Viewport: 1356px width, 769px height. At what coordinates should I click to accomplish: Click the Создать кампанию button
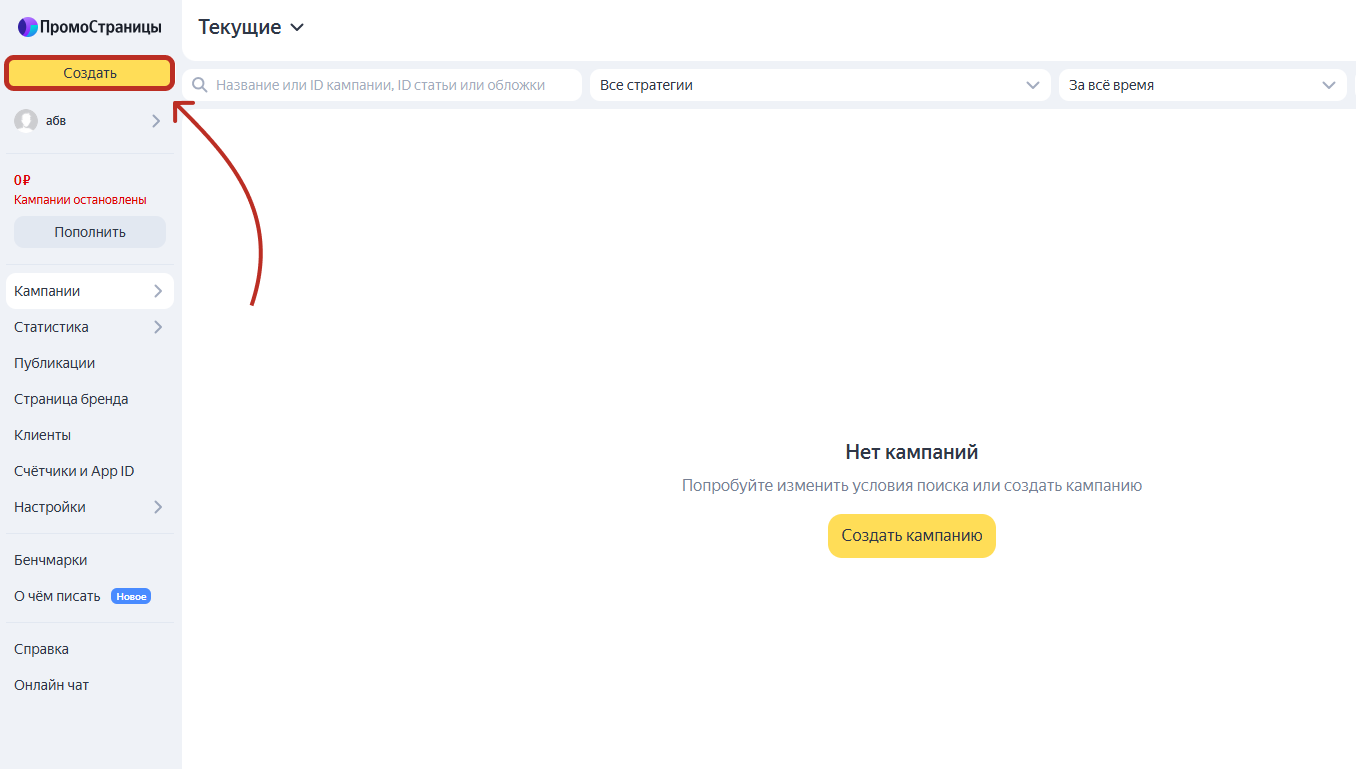coord(912,536)
